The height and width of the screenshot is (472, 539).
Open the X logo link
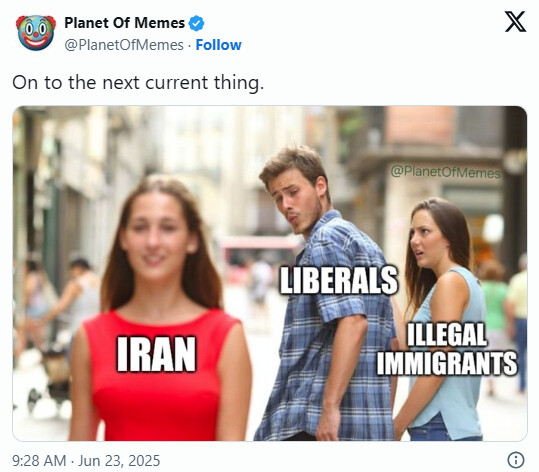(515, 21)
